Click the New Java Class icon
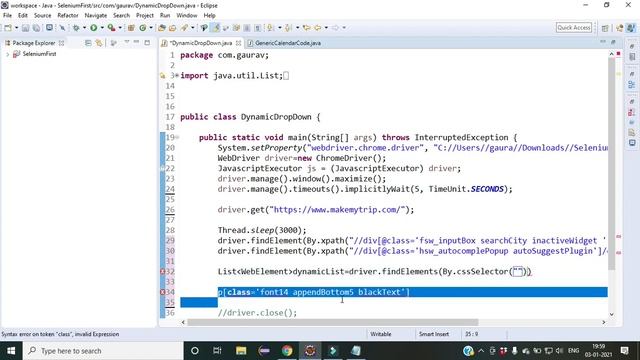Screen dimensions: 640x360 (142, 28)
